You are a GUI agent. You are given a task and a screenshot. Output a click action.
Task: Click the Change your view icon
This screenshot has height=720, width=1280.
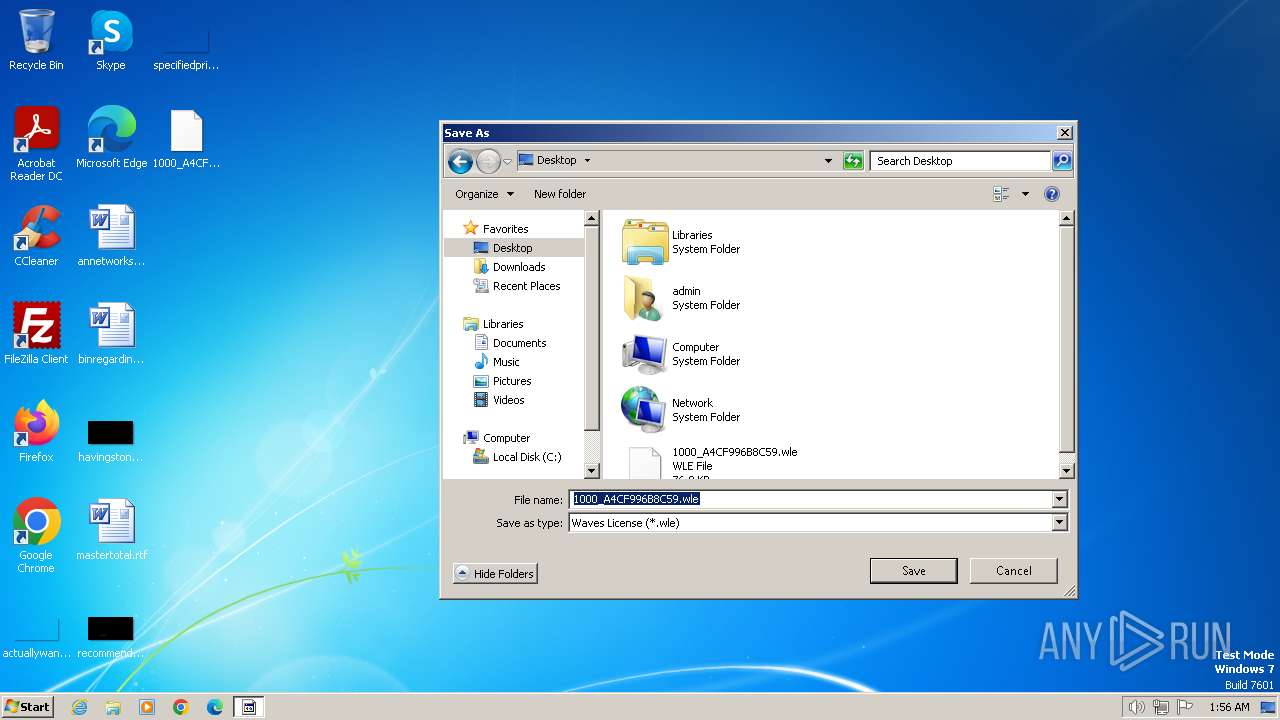coord(1001,194)
